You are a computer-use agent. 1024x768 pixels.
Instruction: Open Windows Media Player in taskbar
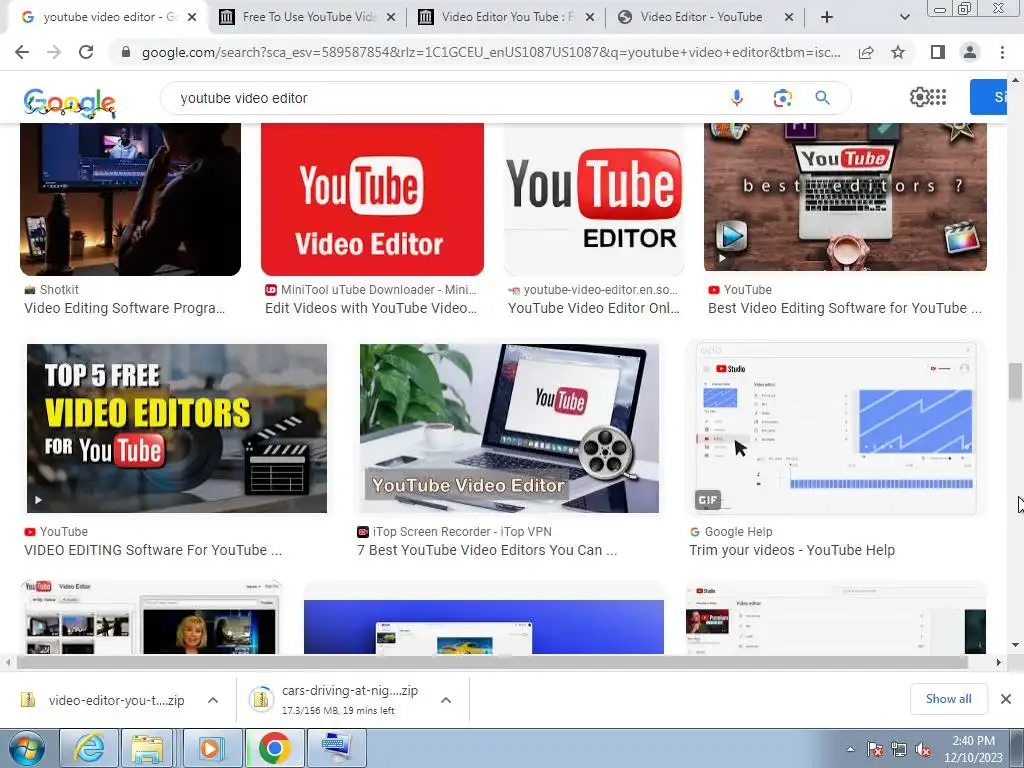(211, 748)
